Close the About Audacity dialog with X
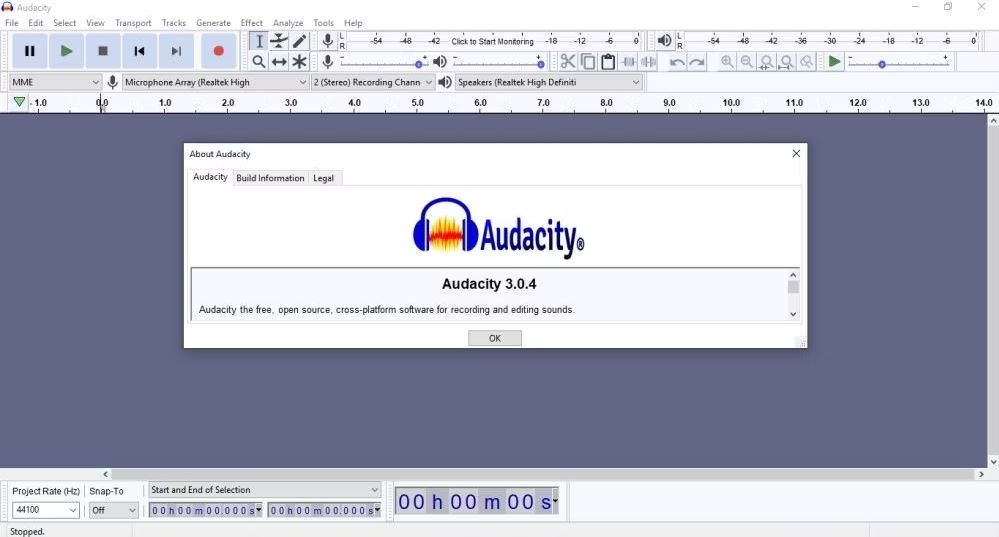This screenshot has height=537, width=999. (796, 154)
